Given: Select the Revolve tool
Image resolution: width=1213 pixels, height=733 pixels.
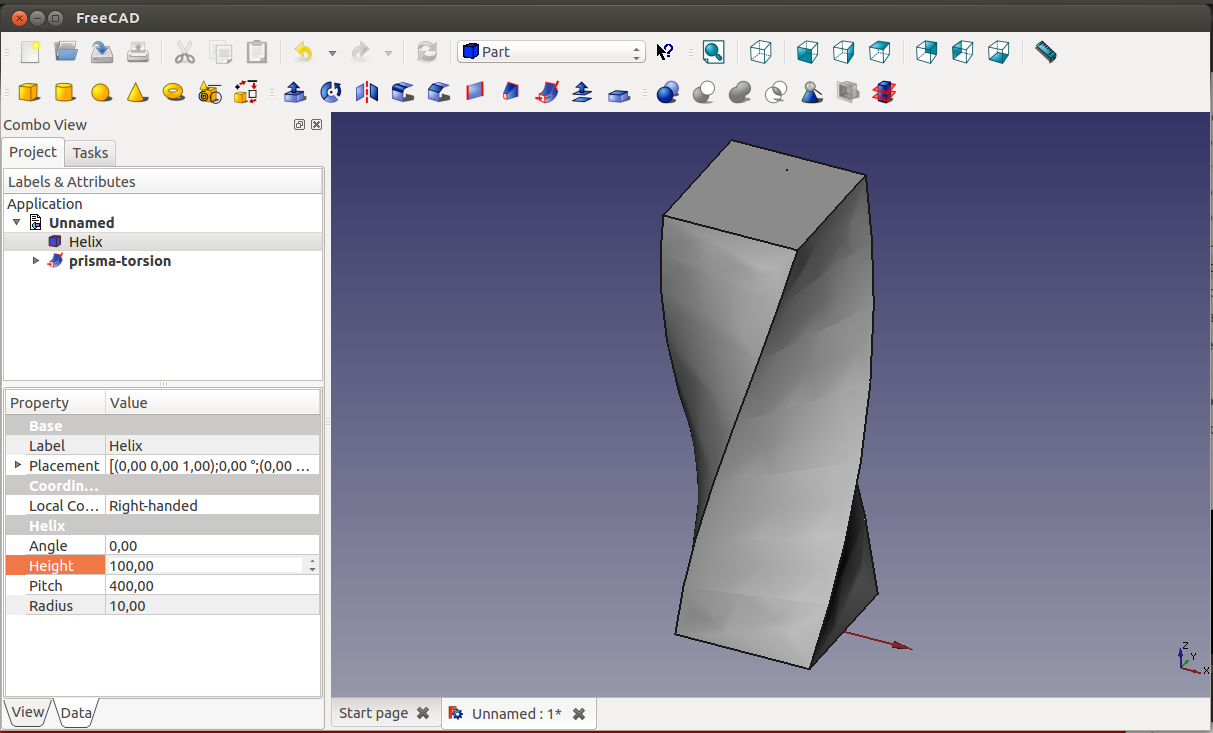Looking at the screenshot, I should (x=331, y=93).
